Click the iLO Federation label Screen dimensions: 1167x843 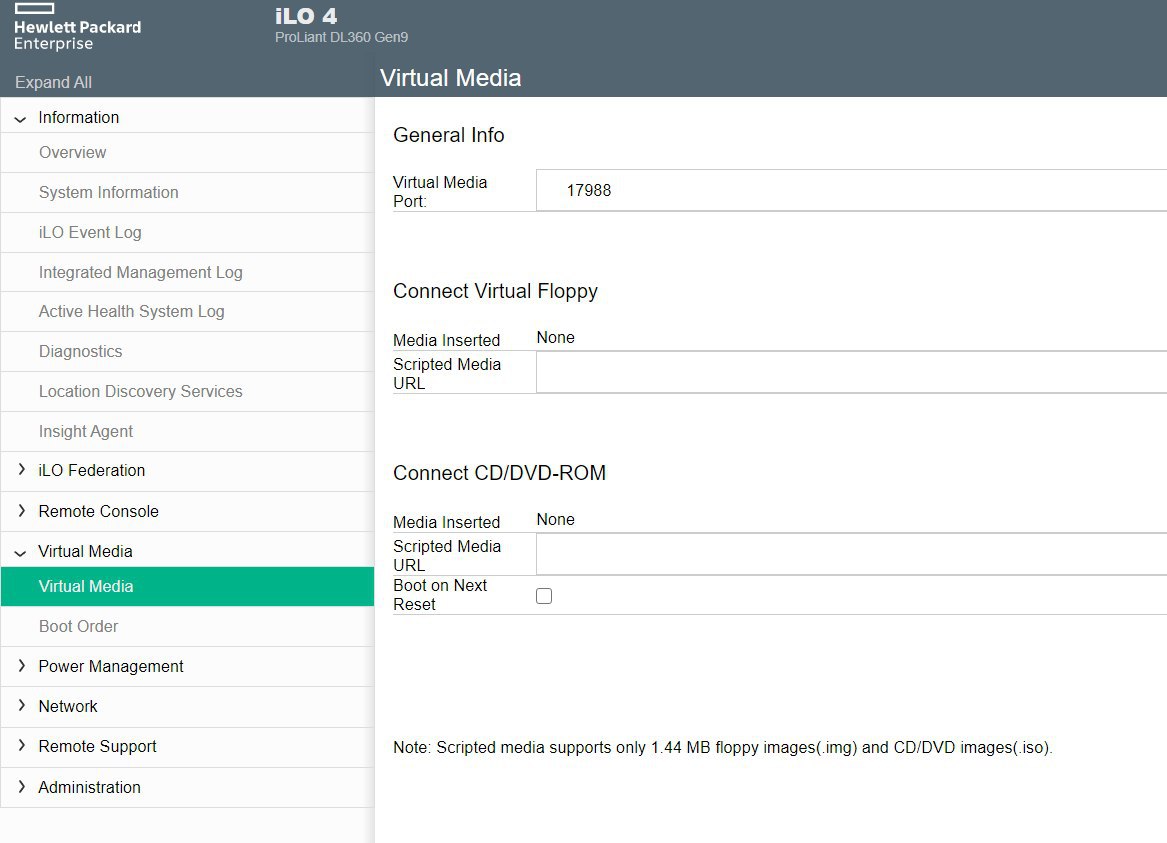(x=92, y=470)
